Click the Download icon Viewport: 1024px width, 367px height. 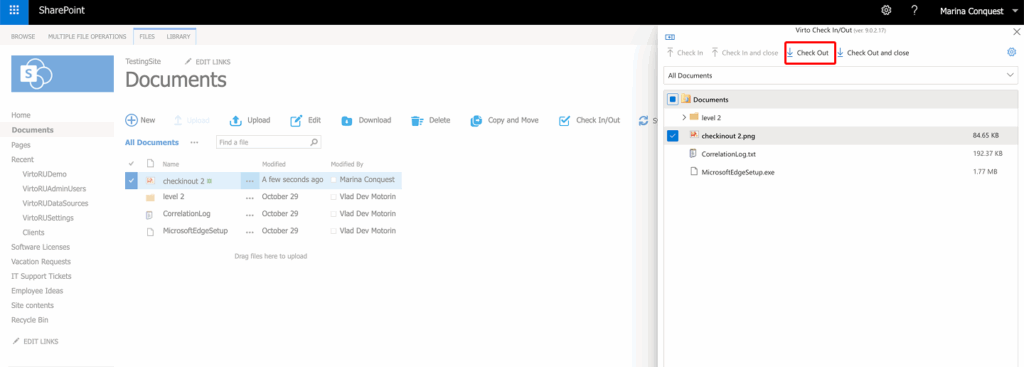click(x=347, y=120)
